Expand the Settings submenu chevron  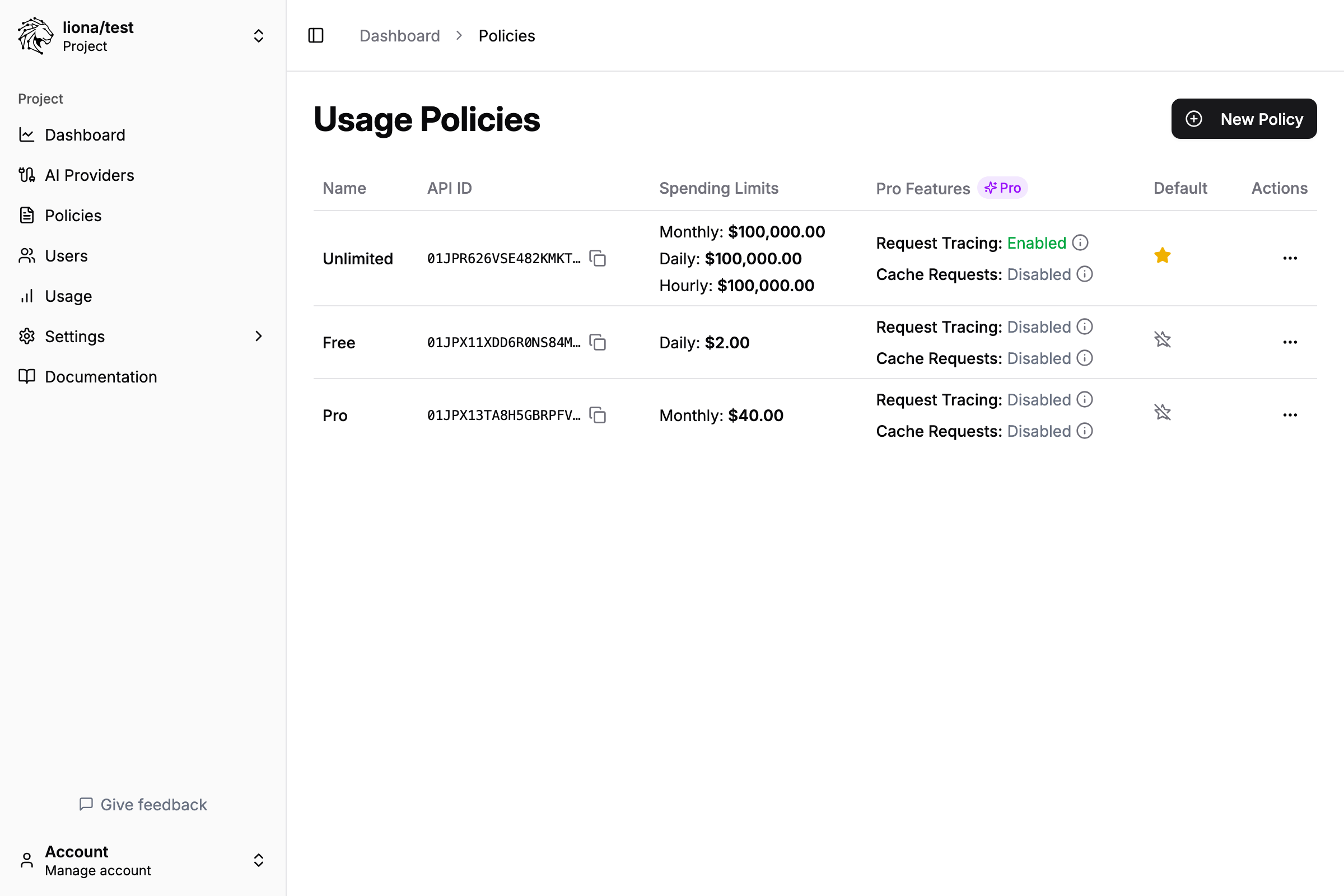(x=258, y=336)
